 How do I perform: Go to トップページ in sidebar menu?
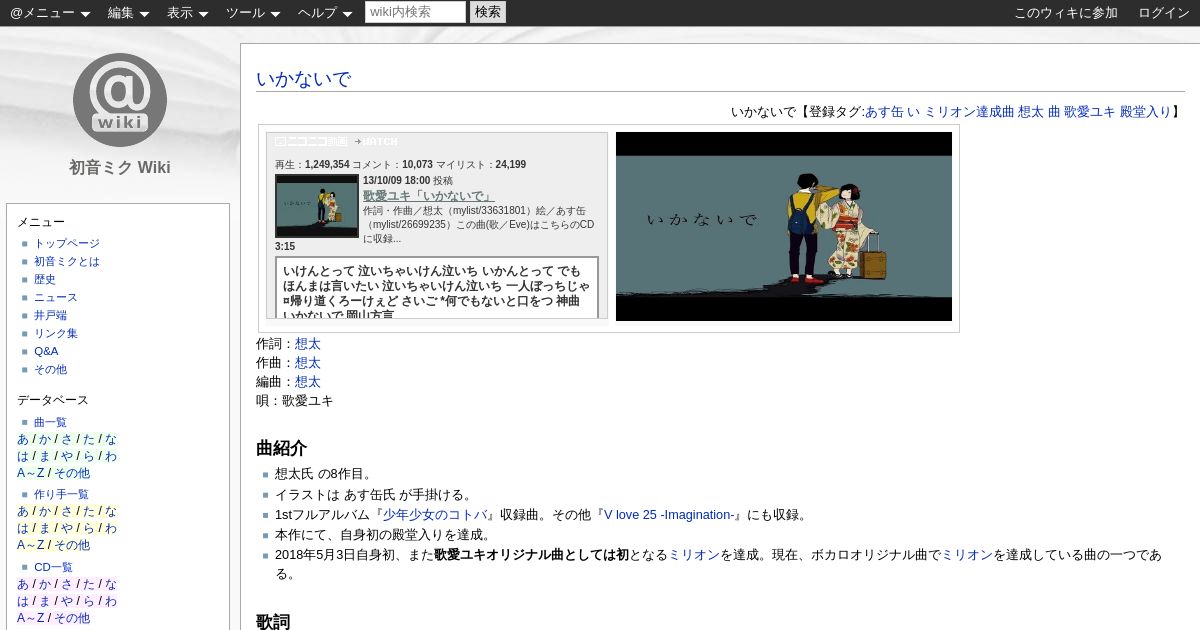[67, 243]
